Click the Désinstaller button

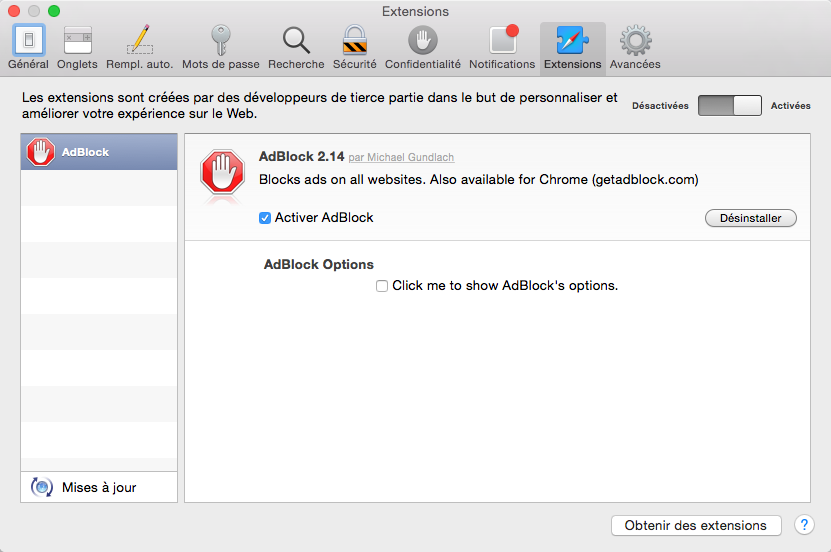coord(750,218)
